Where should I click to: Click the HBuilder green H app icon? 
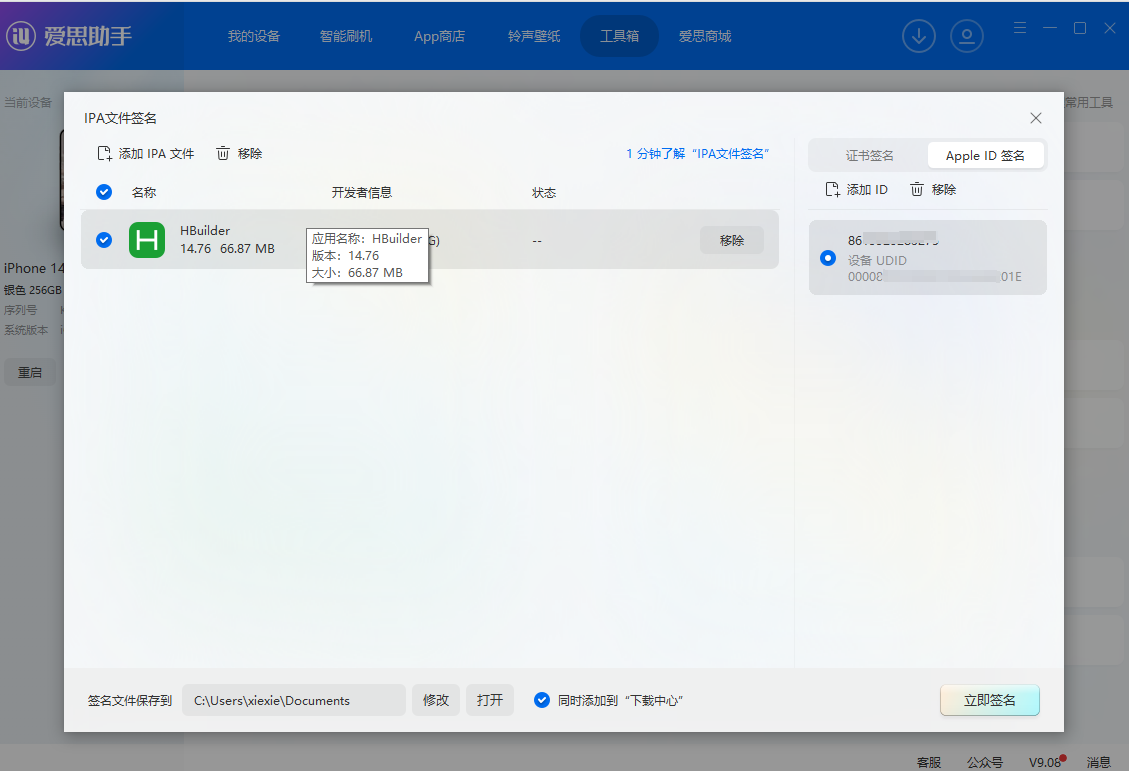click(x=147, y=240)
